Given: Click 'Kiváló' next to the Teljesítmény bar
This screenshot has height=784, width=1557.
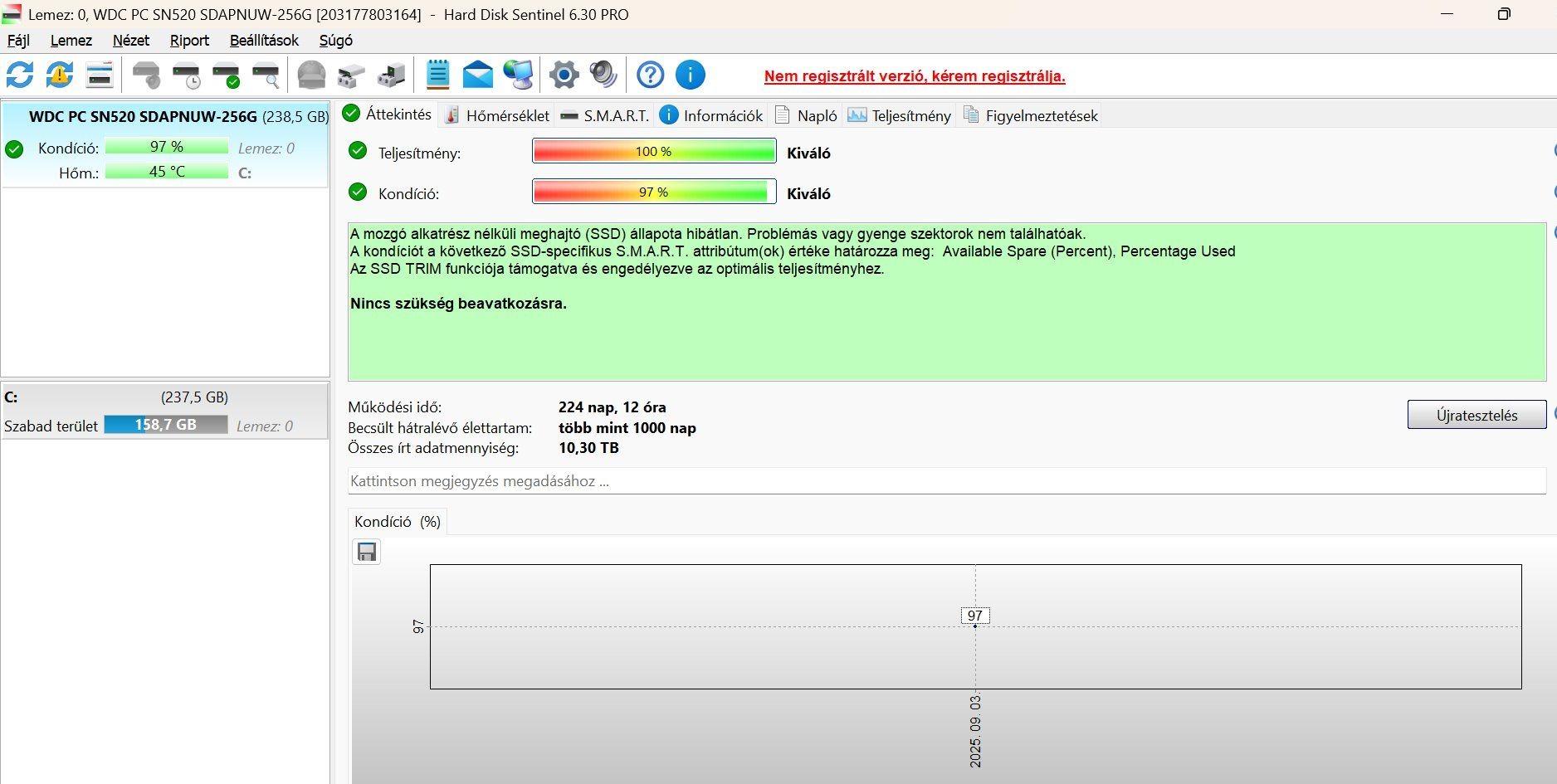Looking at the screenshot, I should coord(808,153).
